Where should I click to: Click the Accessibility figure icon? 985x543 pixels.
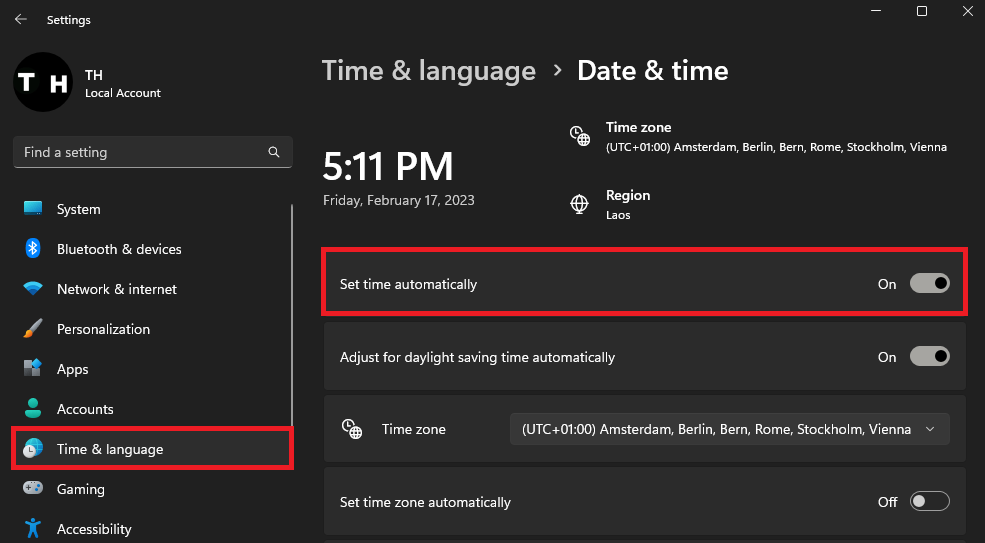pos(33,528)
